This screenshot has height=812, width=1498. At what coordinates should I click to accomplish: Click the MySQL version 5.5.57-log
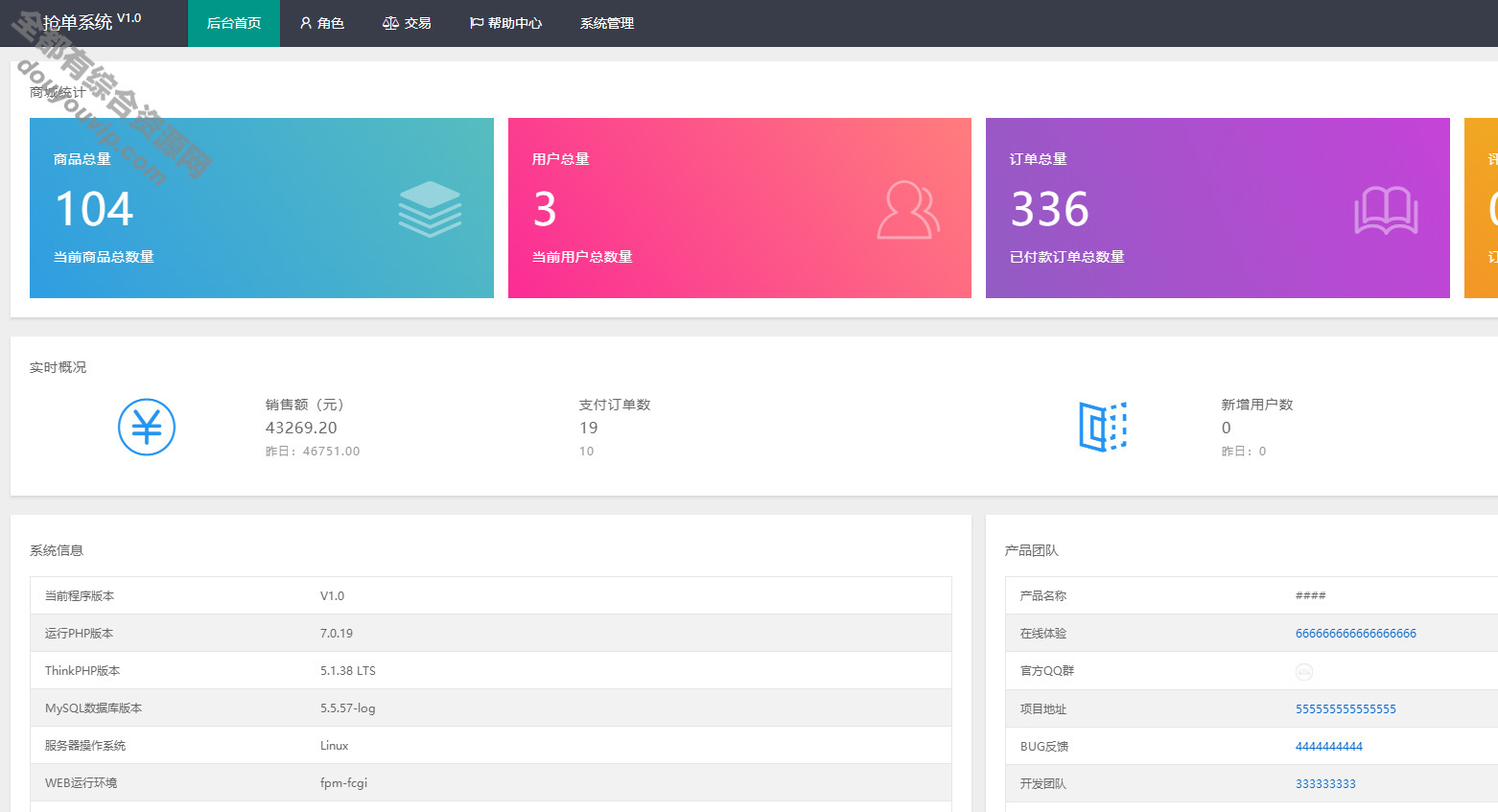[348, 708]
